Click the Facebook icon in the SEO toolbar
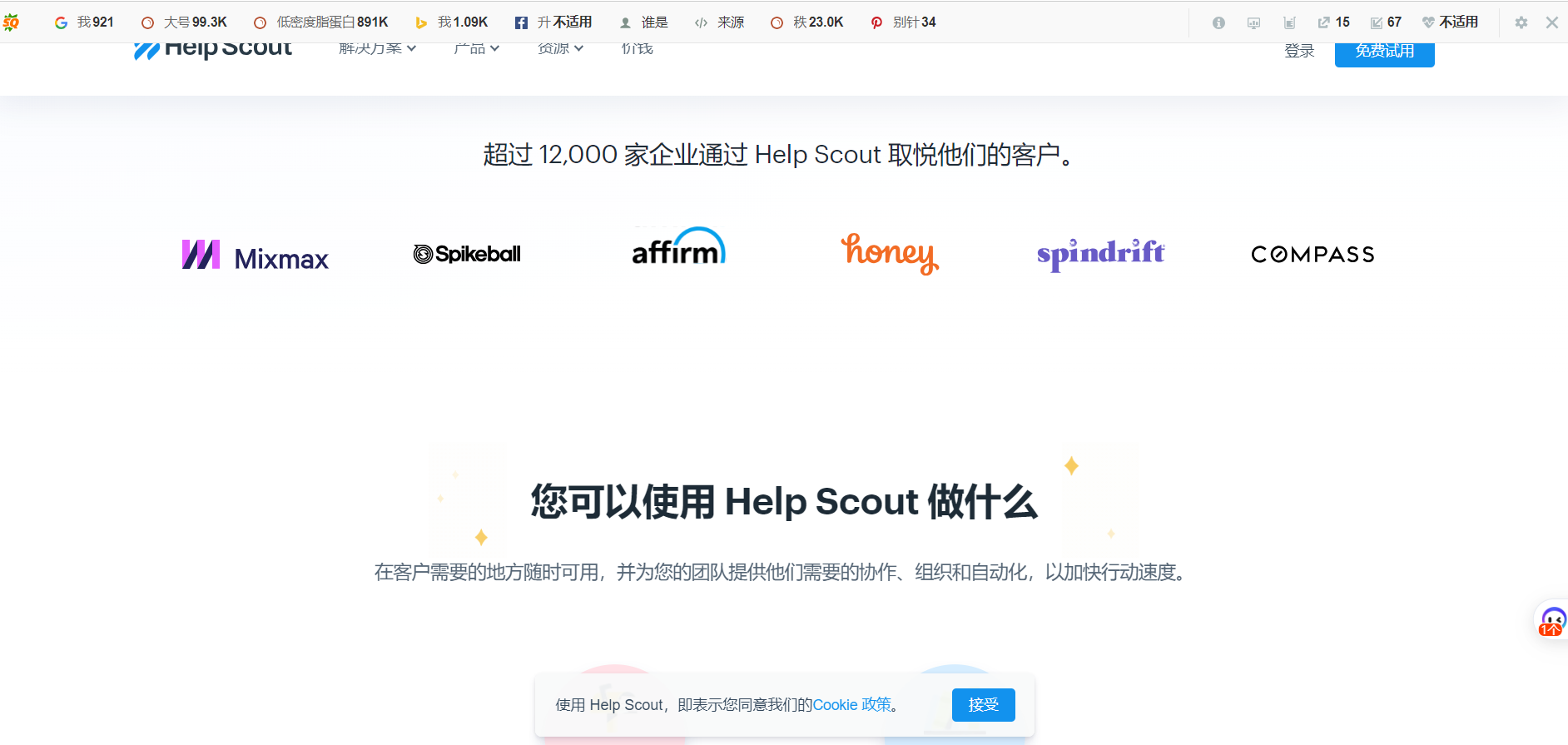Image resolution: width=1568 pixels, height=745 pixels. [521, 22]
